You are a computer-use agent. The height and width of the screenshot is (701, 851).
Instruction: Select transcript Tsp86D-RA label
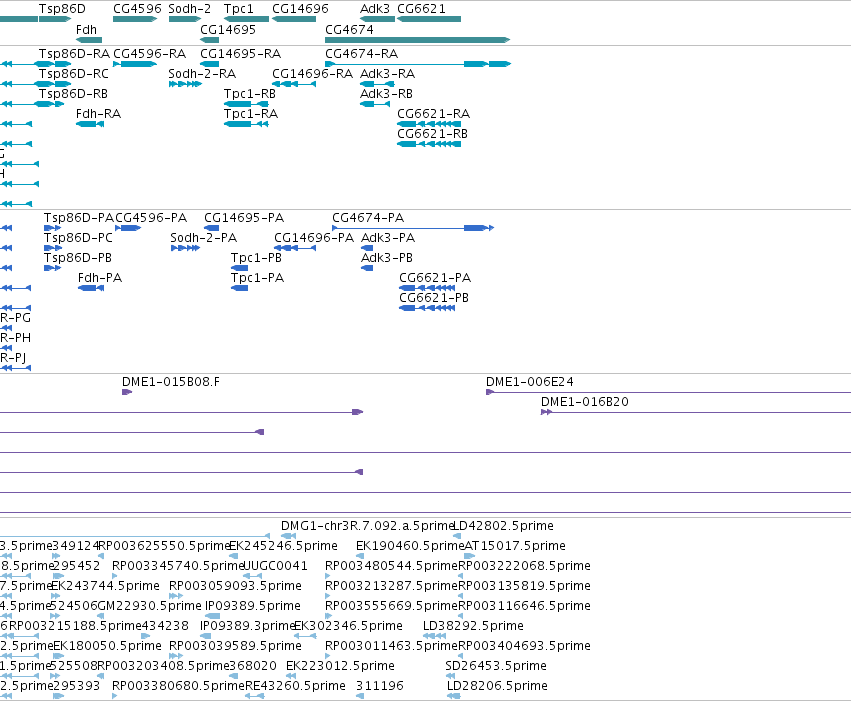(x=74, y=53)
